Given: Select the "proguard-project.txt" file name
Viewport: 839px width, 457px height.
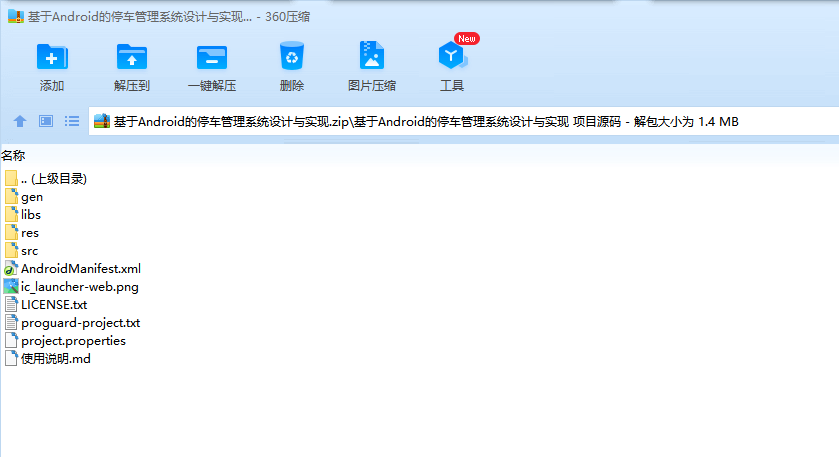Looking at the screenshot, I should pos(81,323).
